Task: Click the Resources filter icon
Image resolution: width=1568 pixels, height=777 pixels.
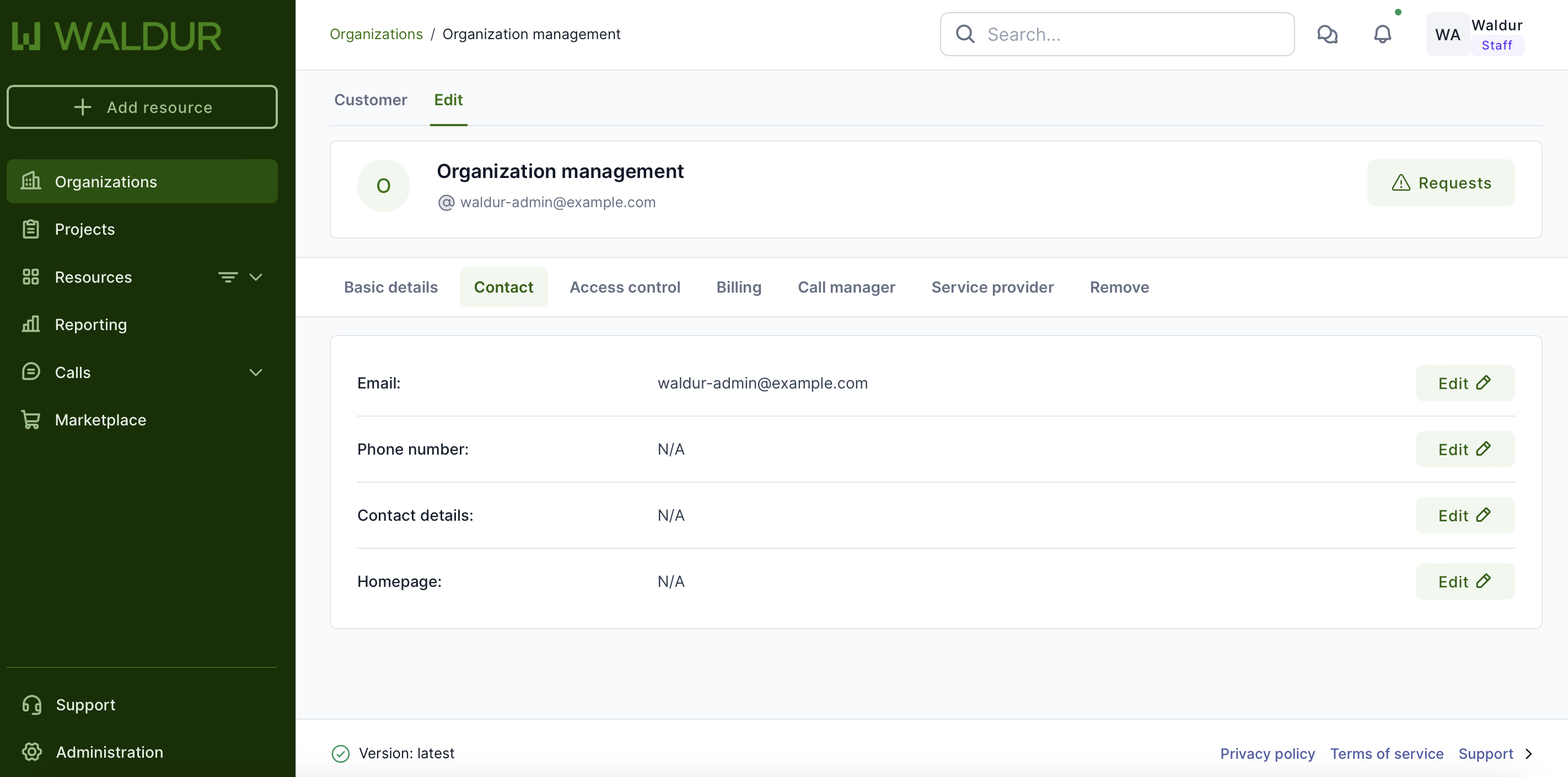Action: click(228, 277)
